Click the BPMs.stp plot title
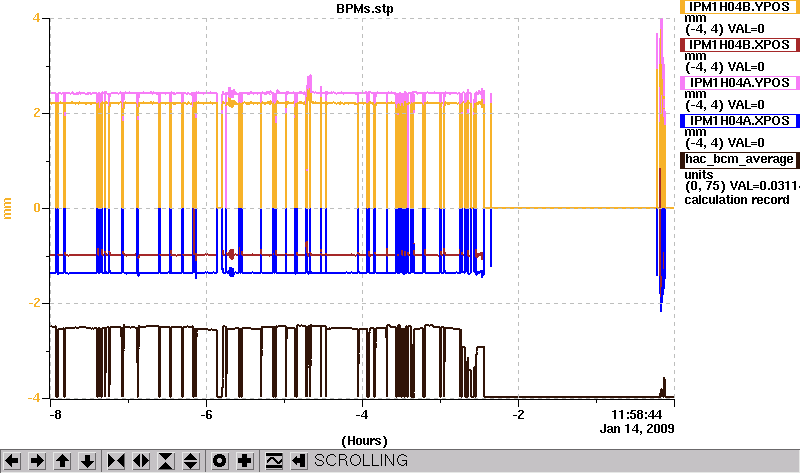Viewport: 800px width, 473px height. (x=365, y=9)
